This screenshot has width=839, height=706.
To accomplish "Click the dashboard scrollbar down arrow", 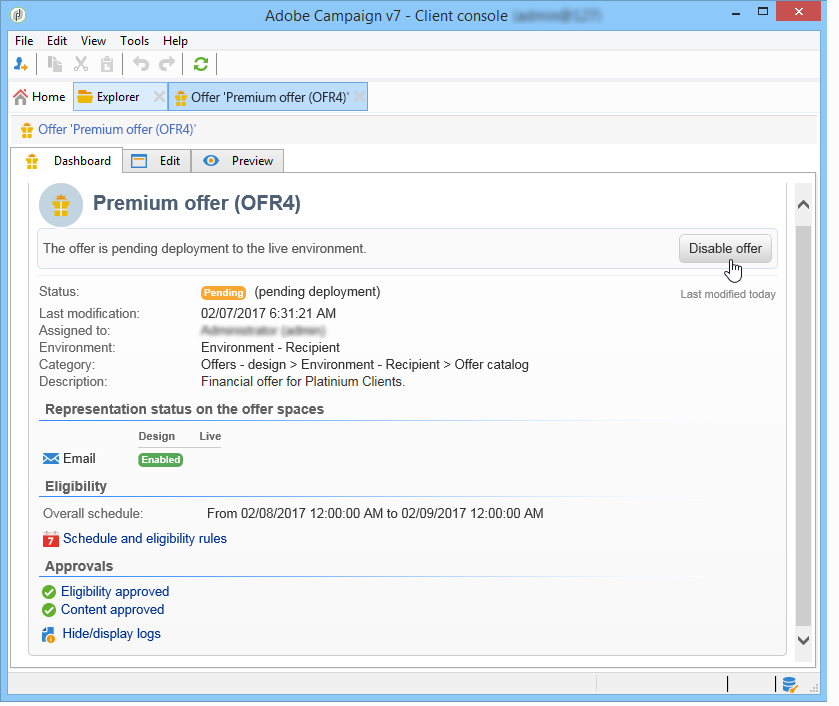I will click(803, 640).
